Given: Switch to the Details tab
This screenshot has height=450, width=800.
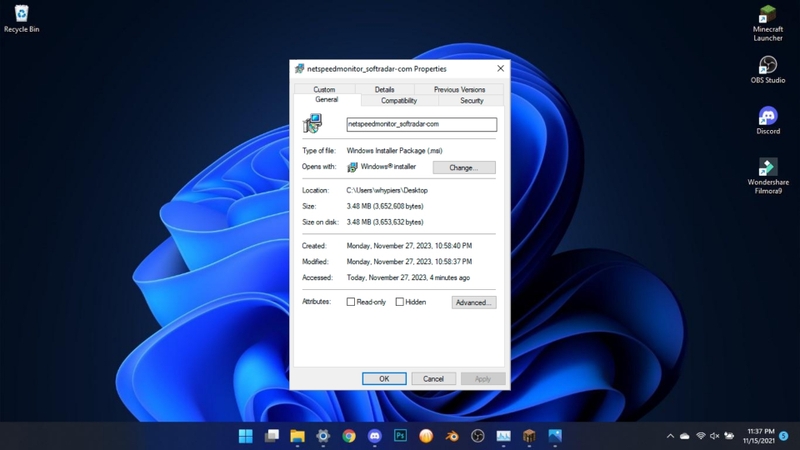Looking at the screenshot, I should 385,89.
